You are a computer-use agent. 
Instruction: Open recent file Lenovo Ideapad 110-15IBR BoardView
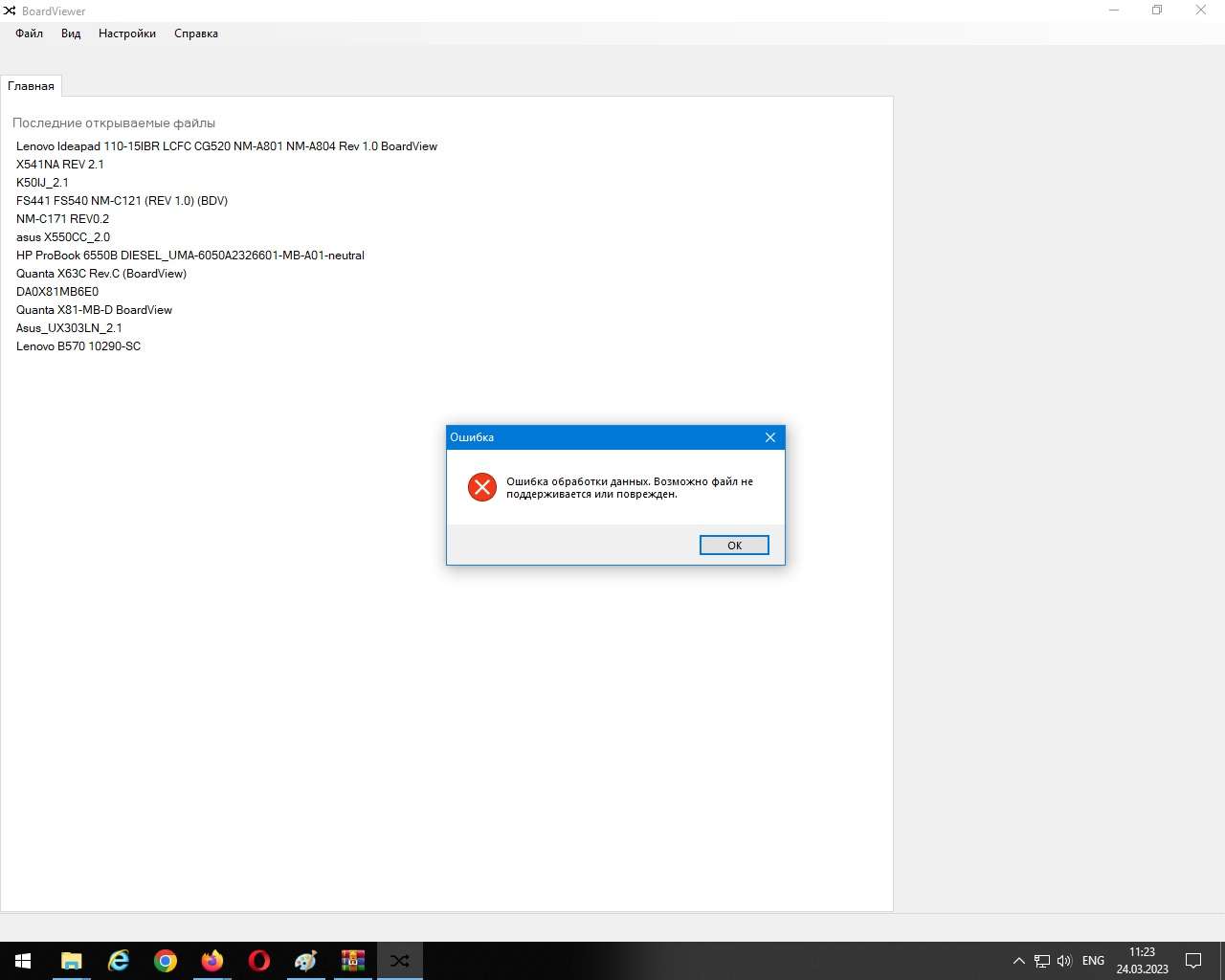[227, 146]
